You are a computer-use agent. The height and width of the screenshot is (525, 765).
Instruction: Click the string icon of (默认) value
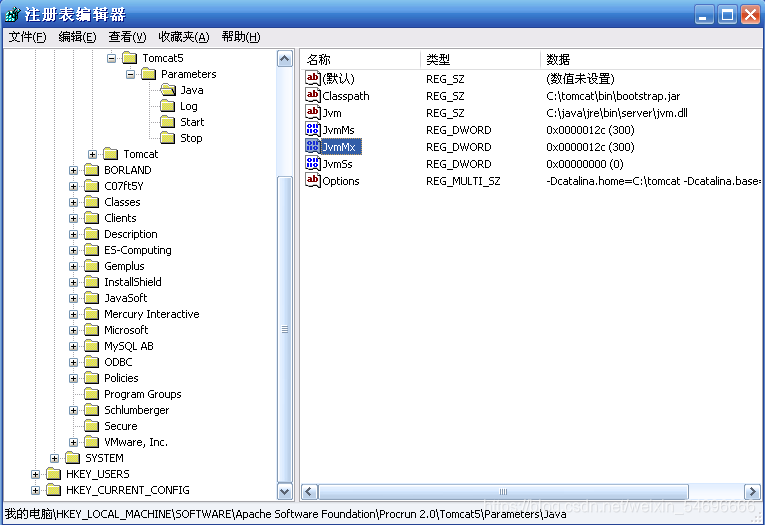[313, 78]
